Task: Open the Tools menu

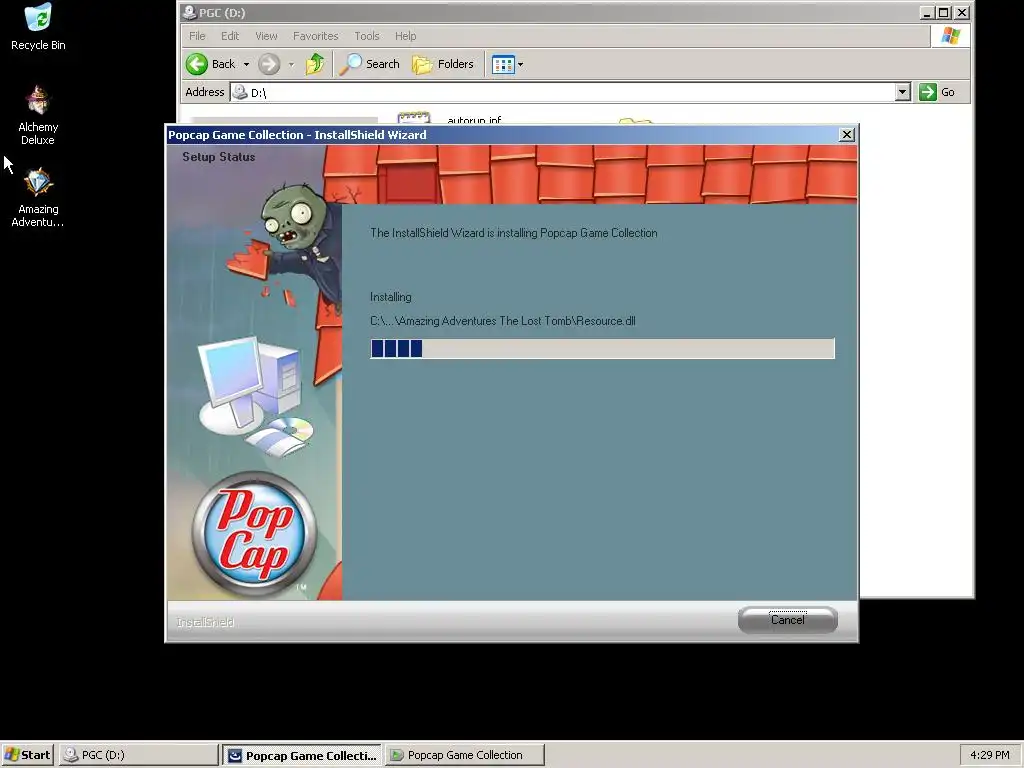Action: click(x=366, y=36)
